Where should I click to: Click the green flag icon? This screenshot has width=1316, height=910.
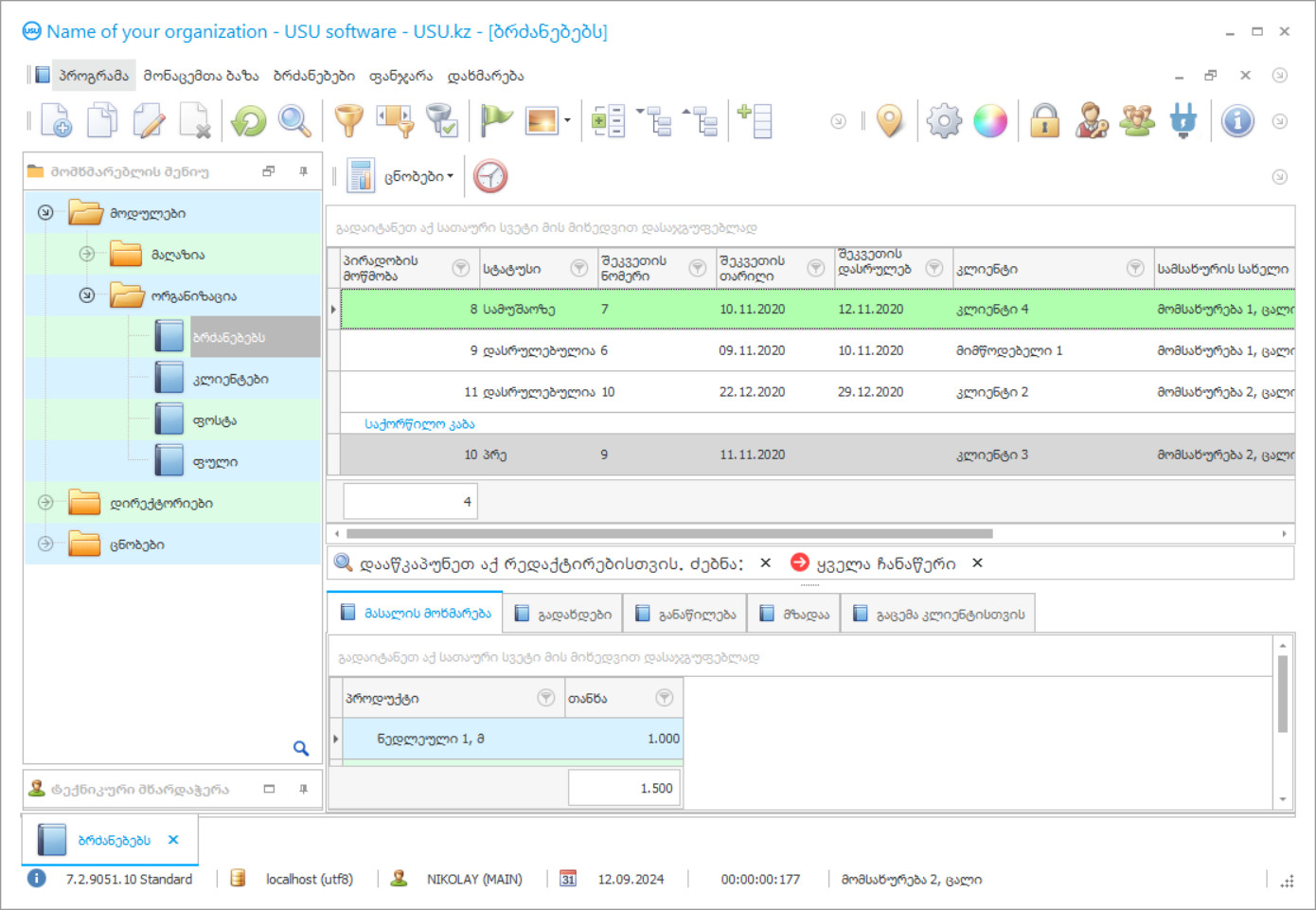(496, 121)
